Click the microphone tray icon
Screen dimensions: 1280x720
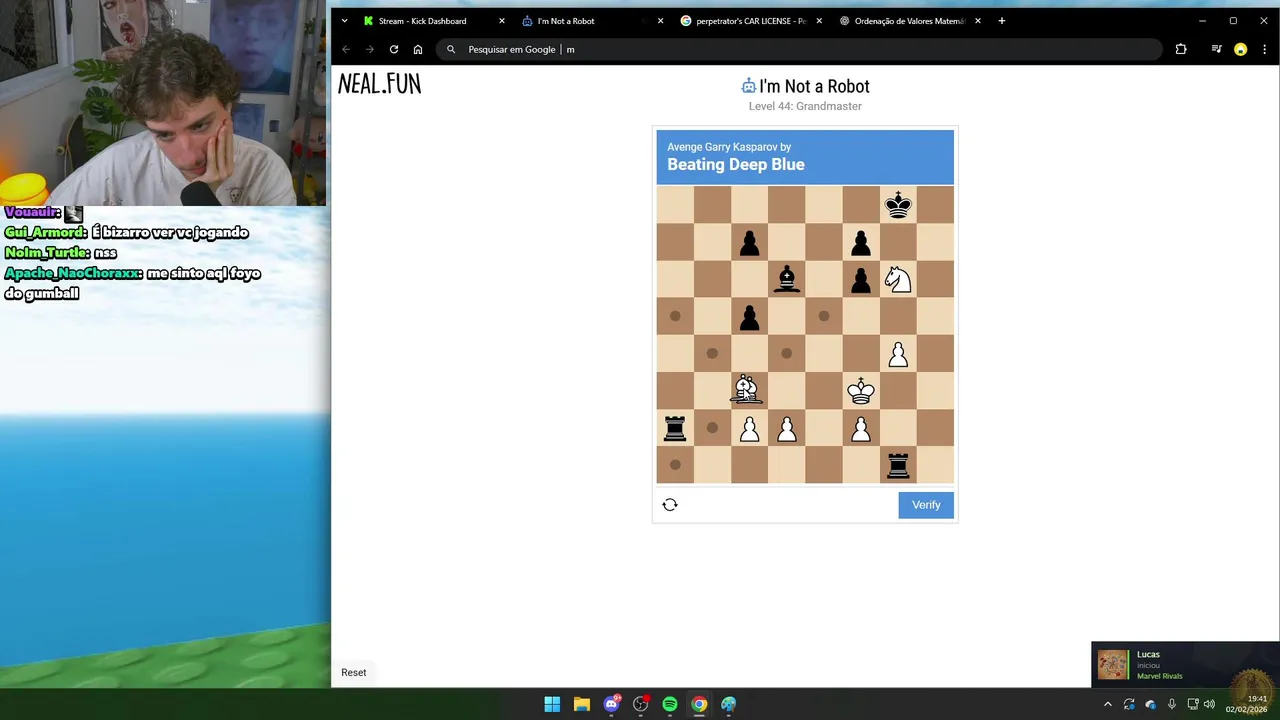point(1171,704)
